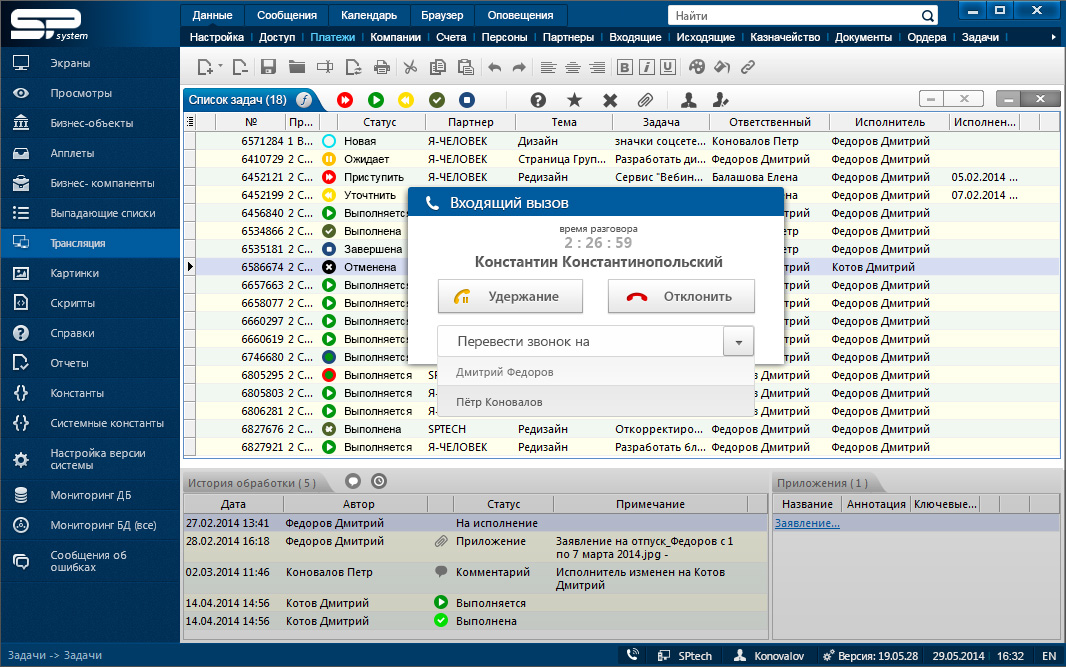Click the phone icon in status bar
1066x667 pixels.
coord(632,656)
